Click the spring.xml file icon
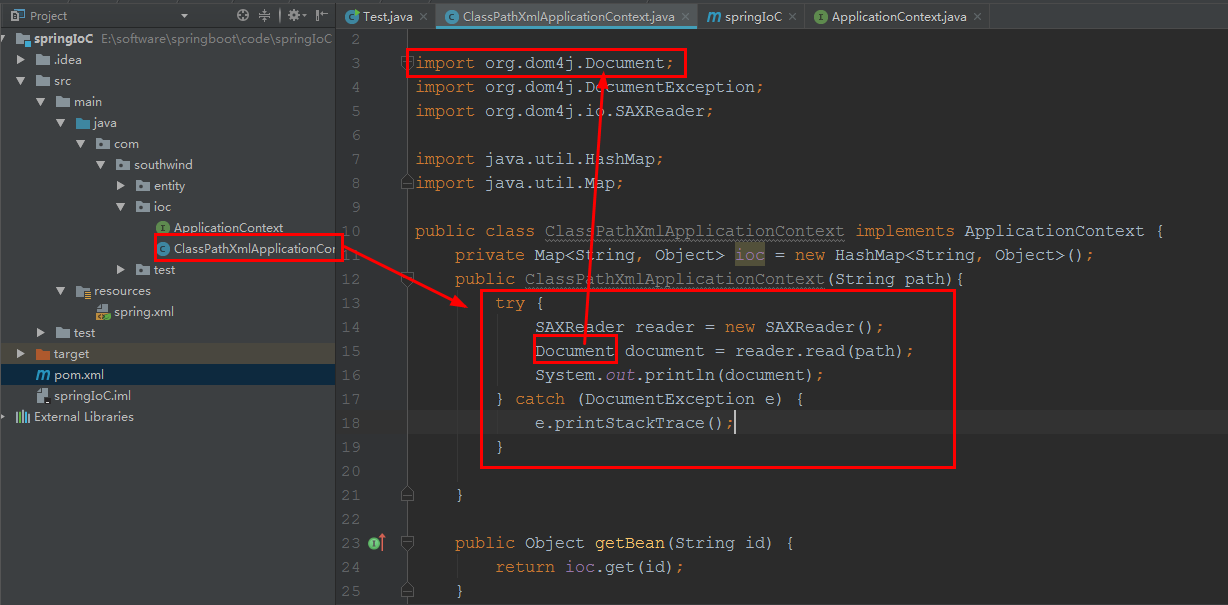This screenshot has width=1228, height=605. coord(102,312)
